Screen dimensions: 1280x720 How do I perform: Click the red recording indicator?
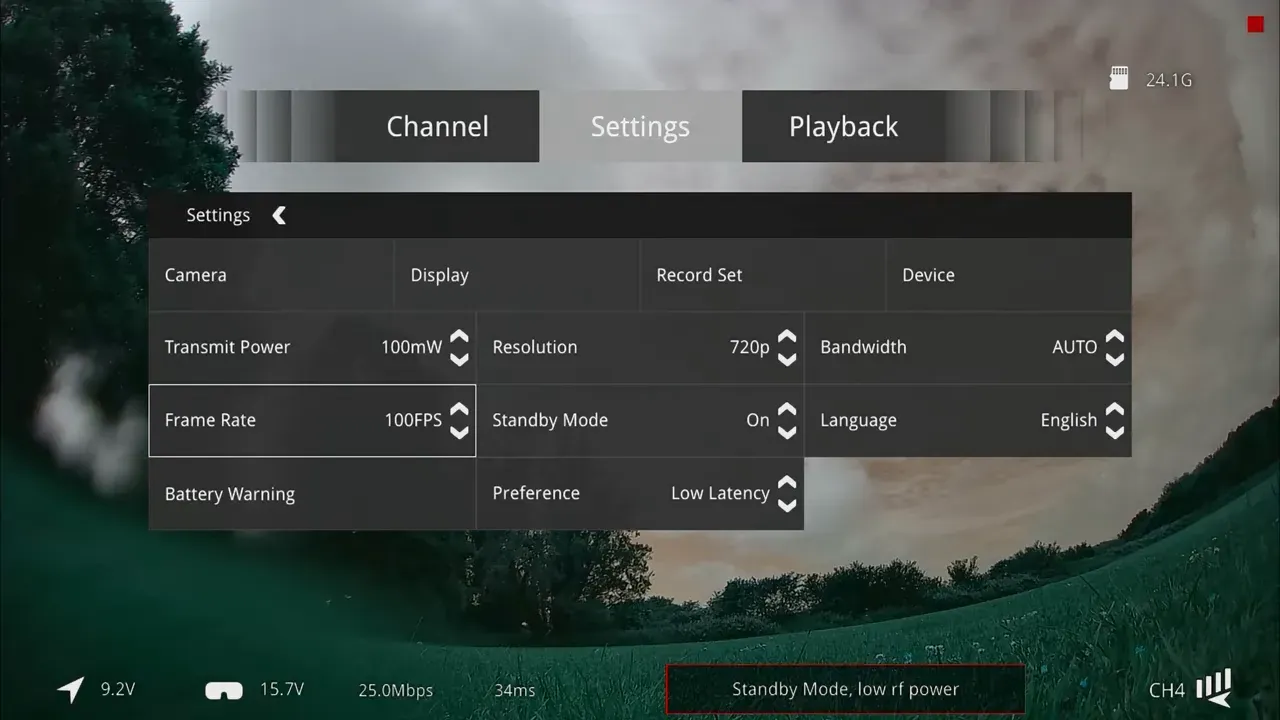[1255, 25]
